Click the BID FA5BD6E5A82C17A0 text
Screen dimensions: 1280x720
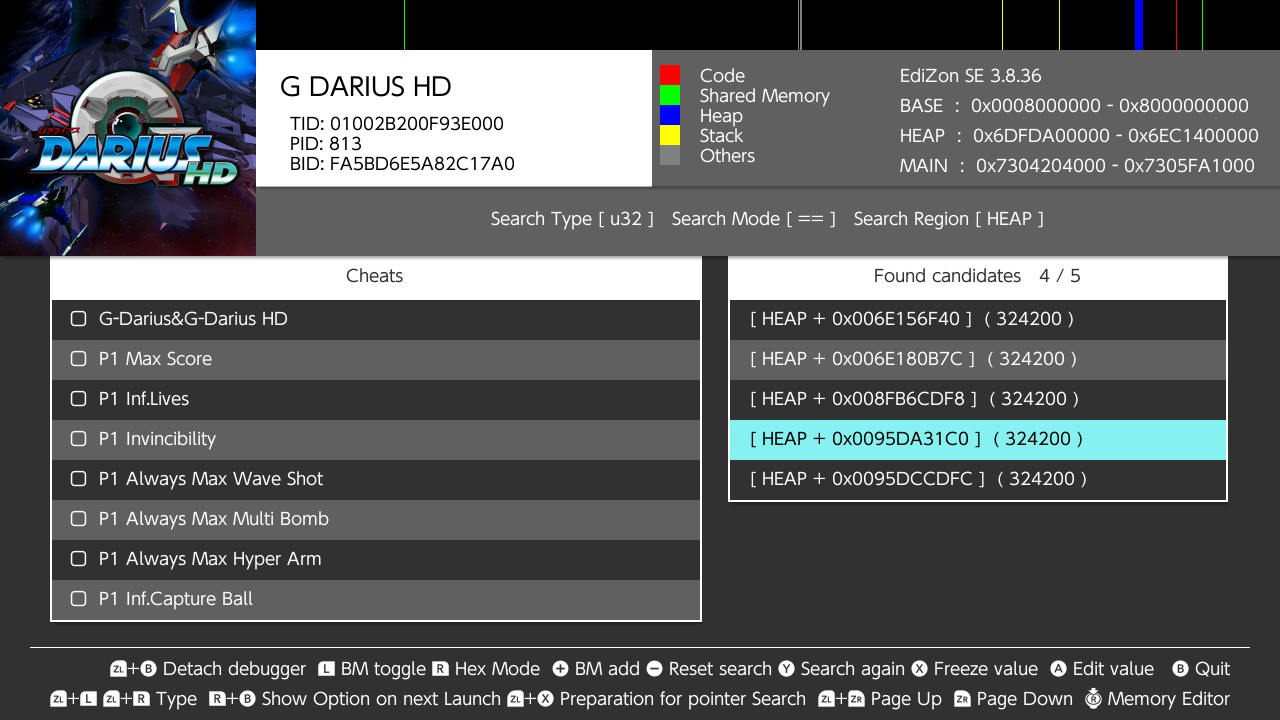(402, 164)
